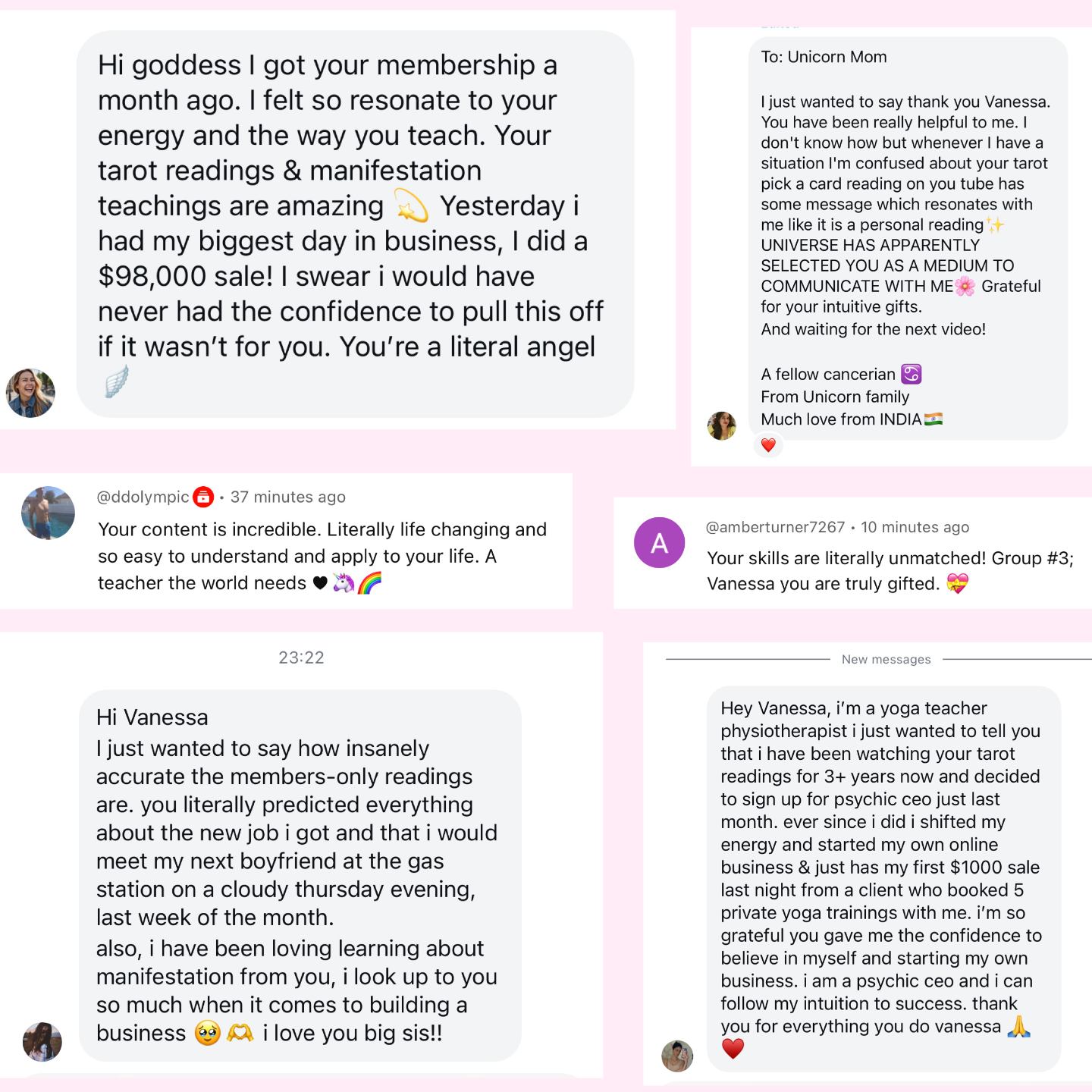Click the cancer zodiac emoji after 'fellow cancerian'

(x=911, y=374)
